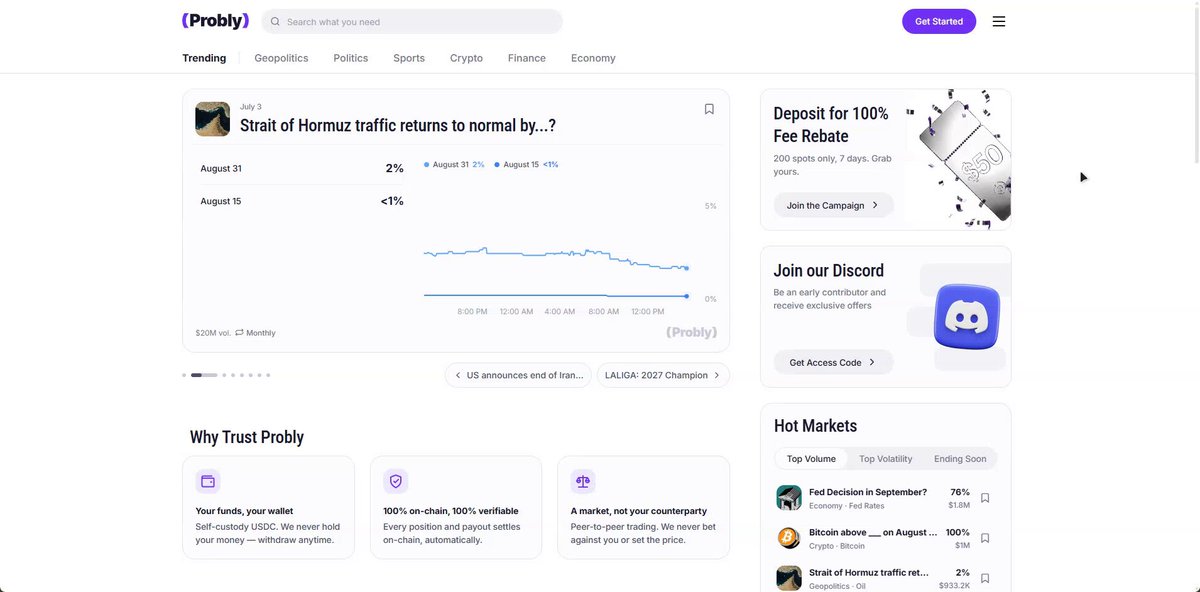Click the balance scale icon
The width and height of the screenshot is (1200, 592).
(583, 481)
